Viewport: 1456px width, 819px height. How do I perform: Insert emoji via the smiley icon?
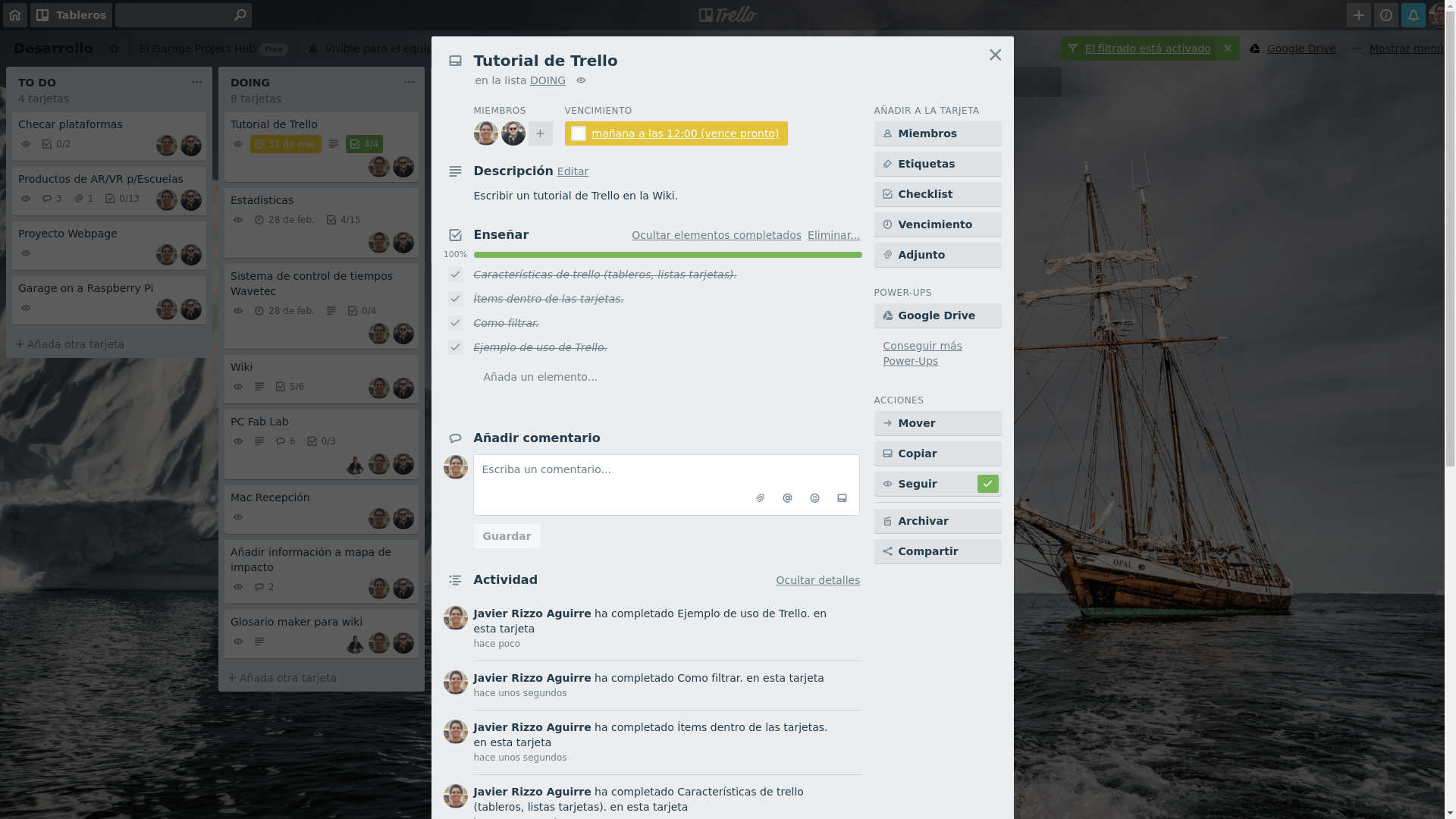click(815, 498)
